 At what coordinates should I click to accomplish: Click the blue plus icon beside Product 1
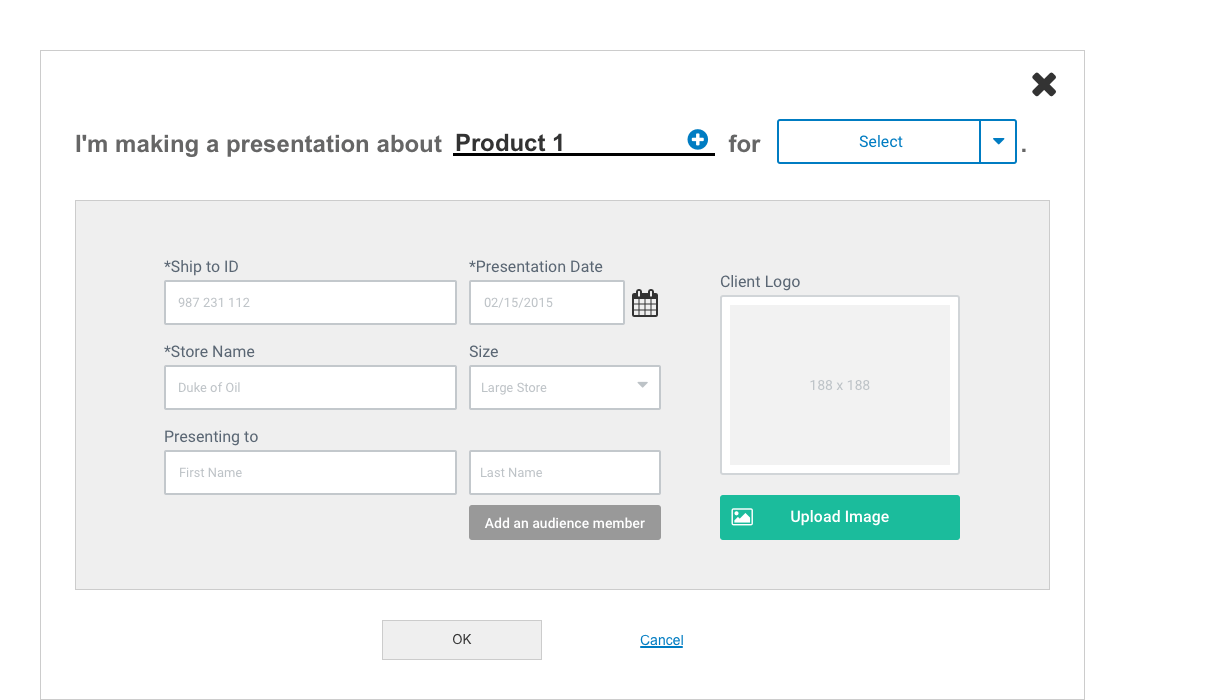click(x=698, y=140)
